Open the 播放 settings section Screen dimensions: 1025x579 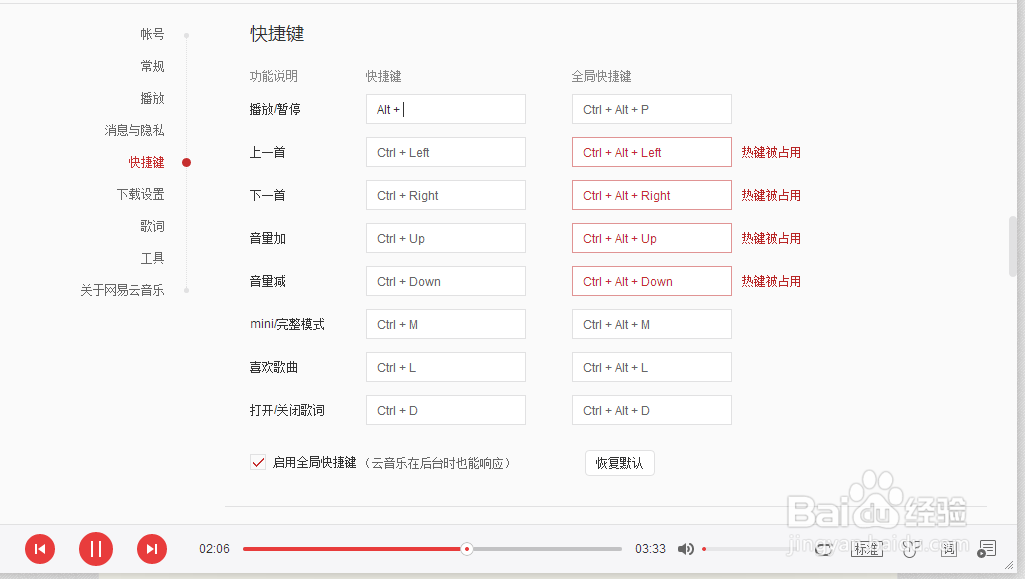[x=152, y=98]
